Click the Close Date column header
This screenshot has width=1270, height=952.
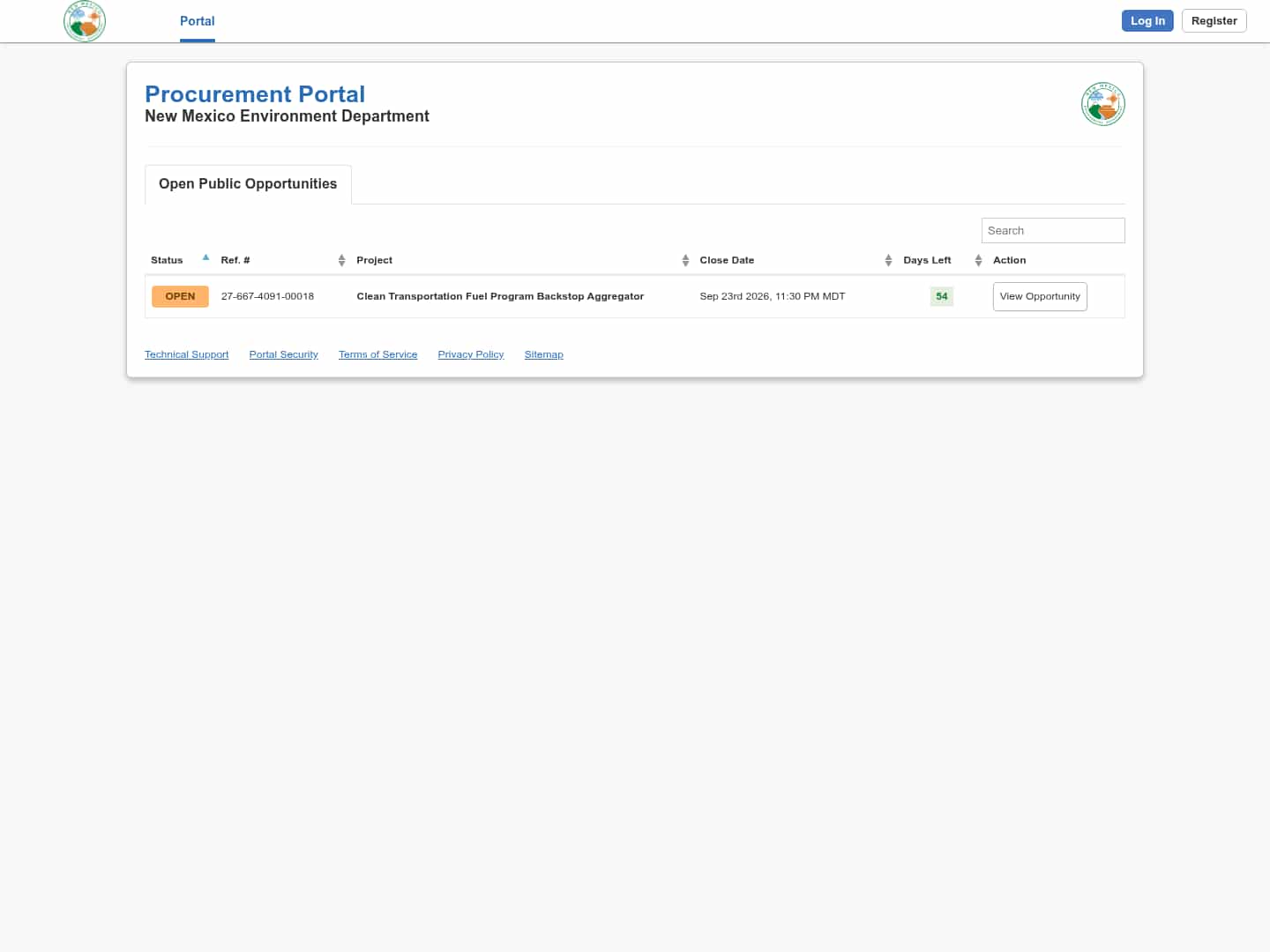pyautogui.click(x=727, y=260)
